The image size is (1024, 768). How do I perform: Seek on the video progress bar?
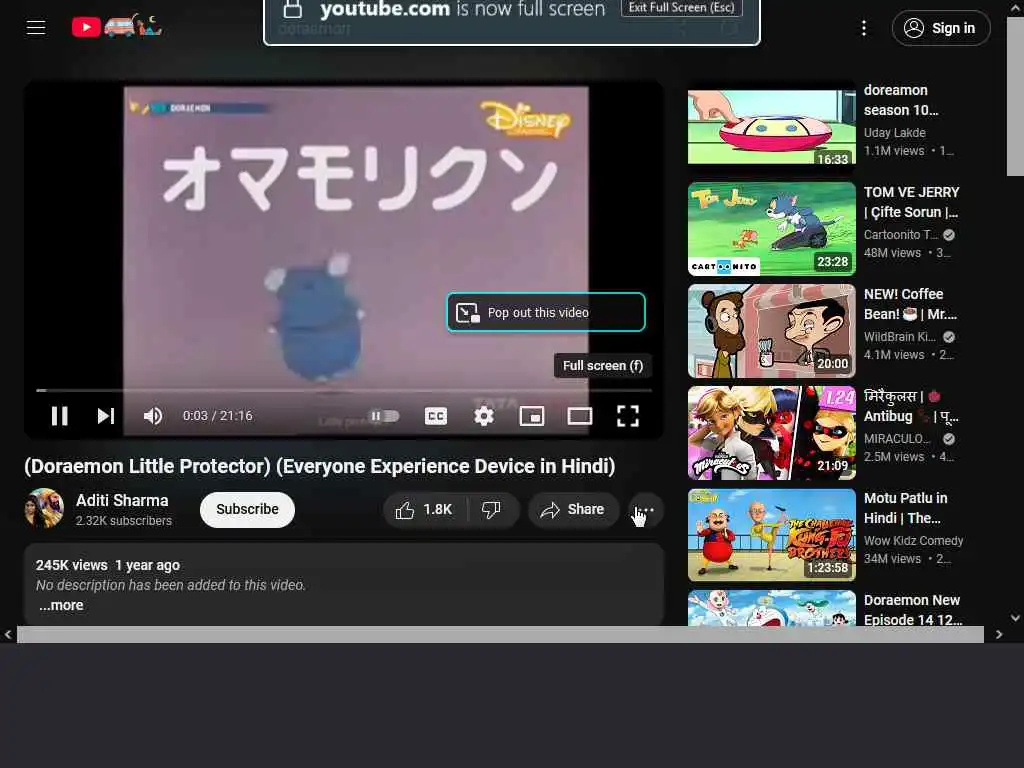click(x=344, y=391)
